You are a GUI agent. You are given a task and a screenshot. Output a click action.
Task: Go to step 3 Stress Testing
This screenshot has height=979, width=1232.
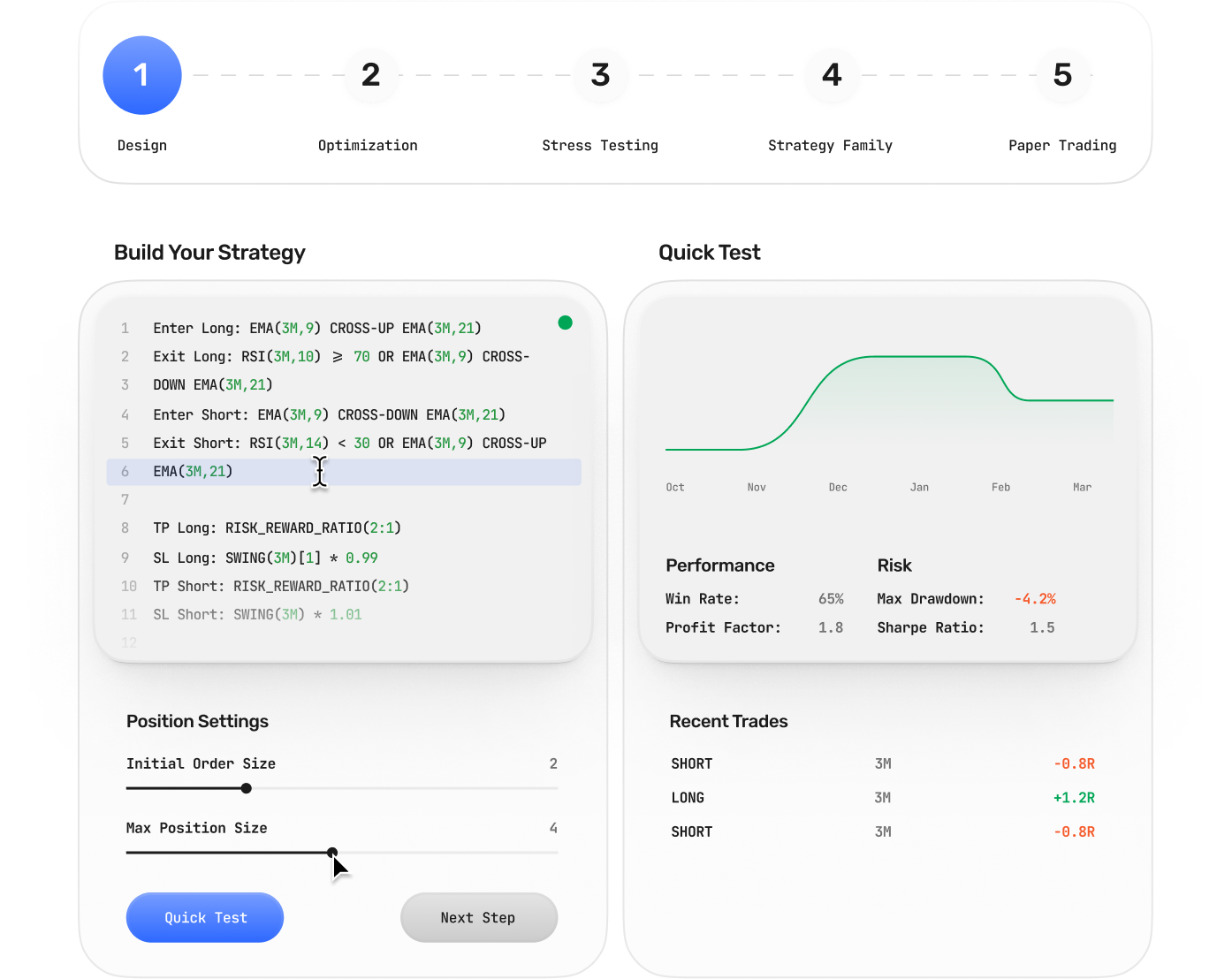(x=601, y=75)
